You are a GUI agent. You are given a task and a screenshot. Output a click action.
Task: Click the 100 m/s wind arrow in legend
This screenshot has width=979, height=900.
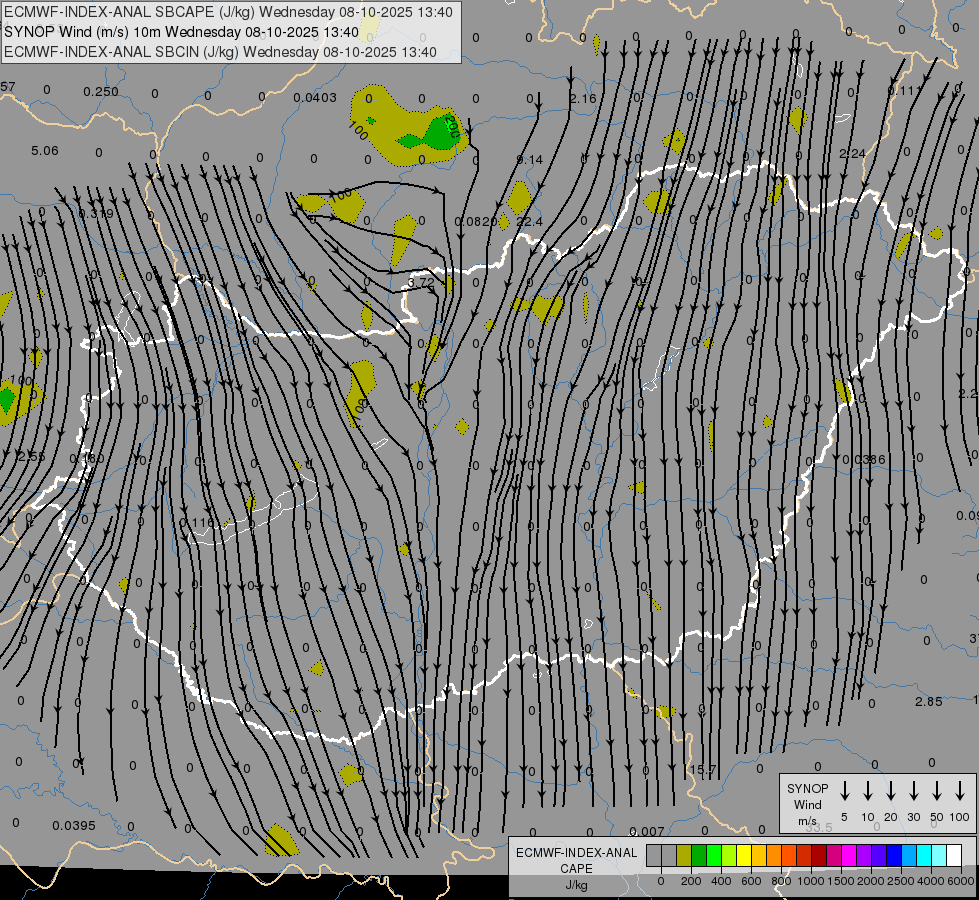tap(960, 791)
